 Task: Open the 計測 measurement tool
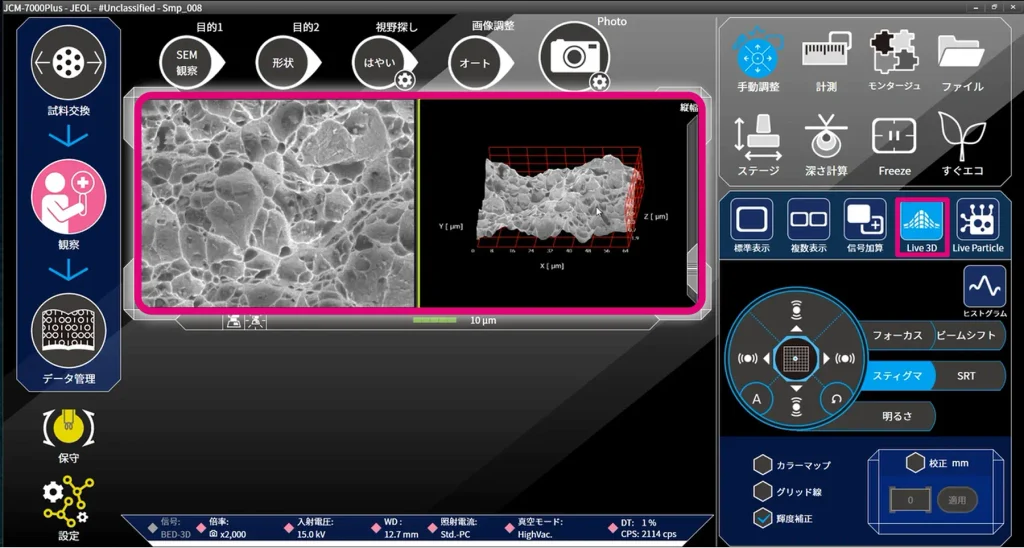pos(826,52)
